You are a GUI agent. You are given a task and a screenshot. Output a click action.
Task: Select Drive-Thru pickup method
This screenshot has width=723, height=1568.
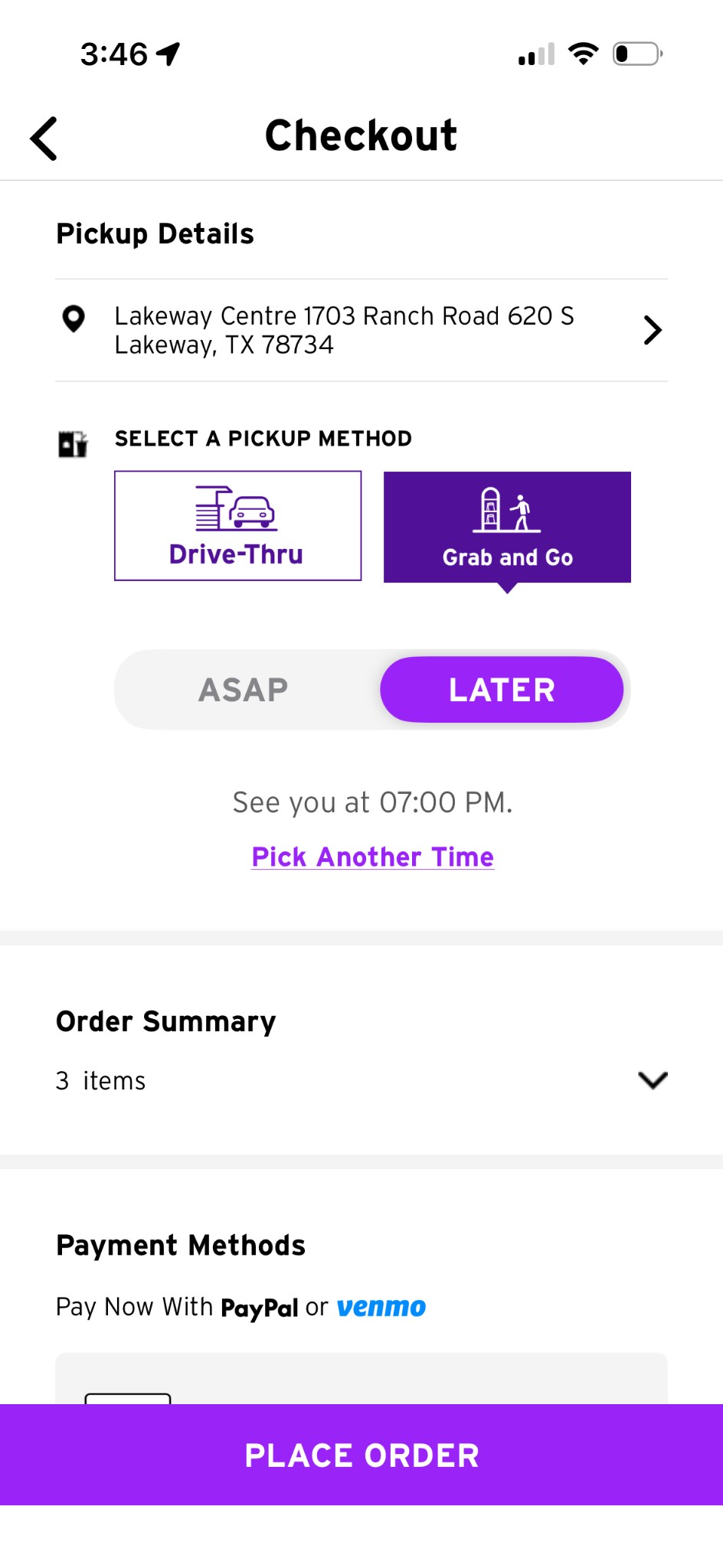237,526
